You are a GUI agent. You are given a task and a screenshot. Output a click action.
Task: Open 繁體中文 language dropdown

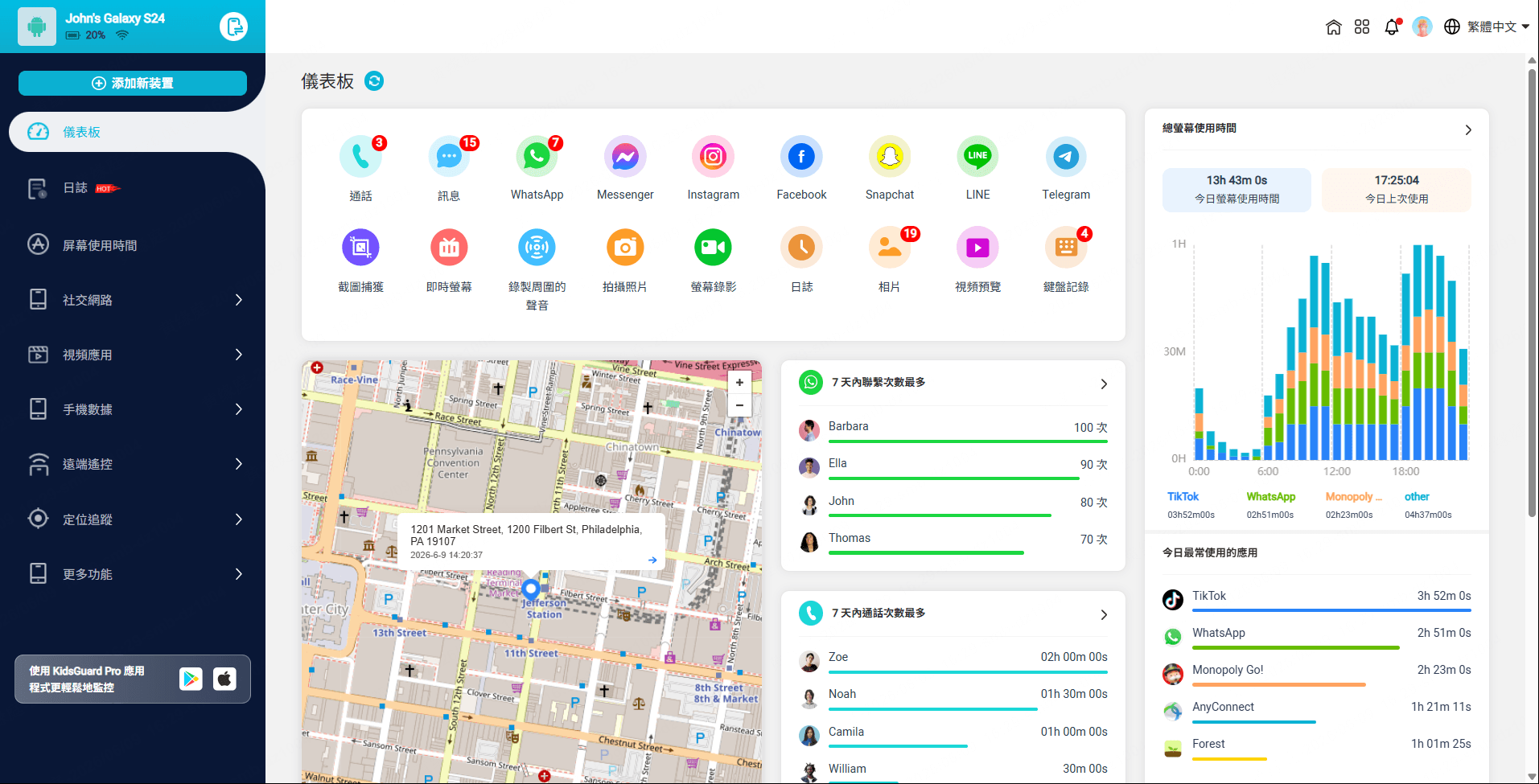(1487, 27)
